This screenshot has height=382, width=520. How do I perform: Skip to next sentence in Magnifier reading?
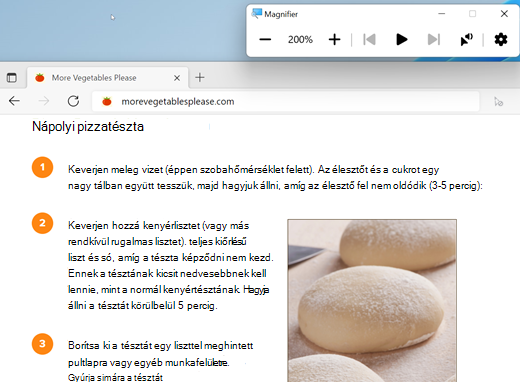[x=433, y=40]
